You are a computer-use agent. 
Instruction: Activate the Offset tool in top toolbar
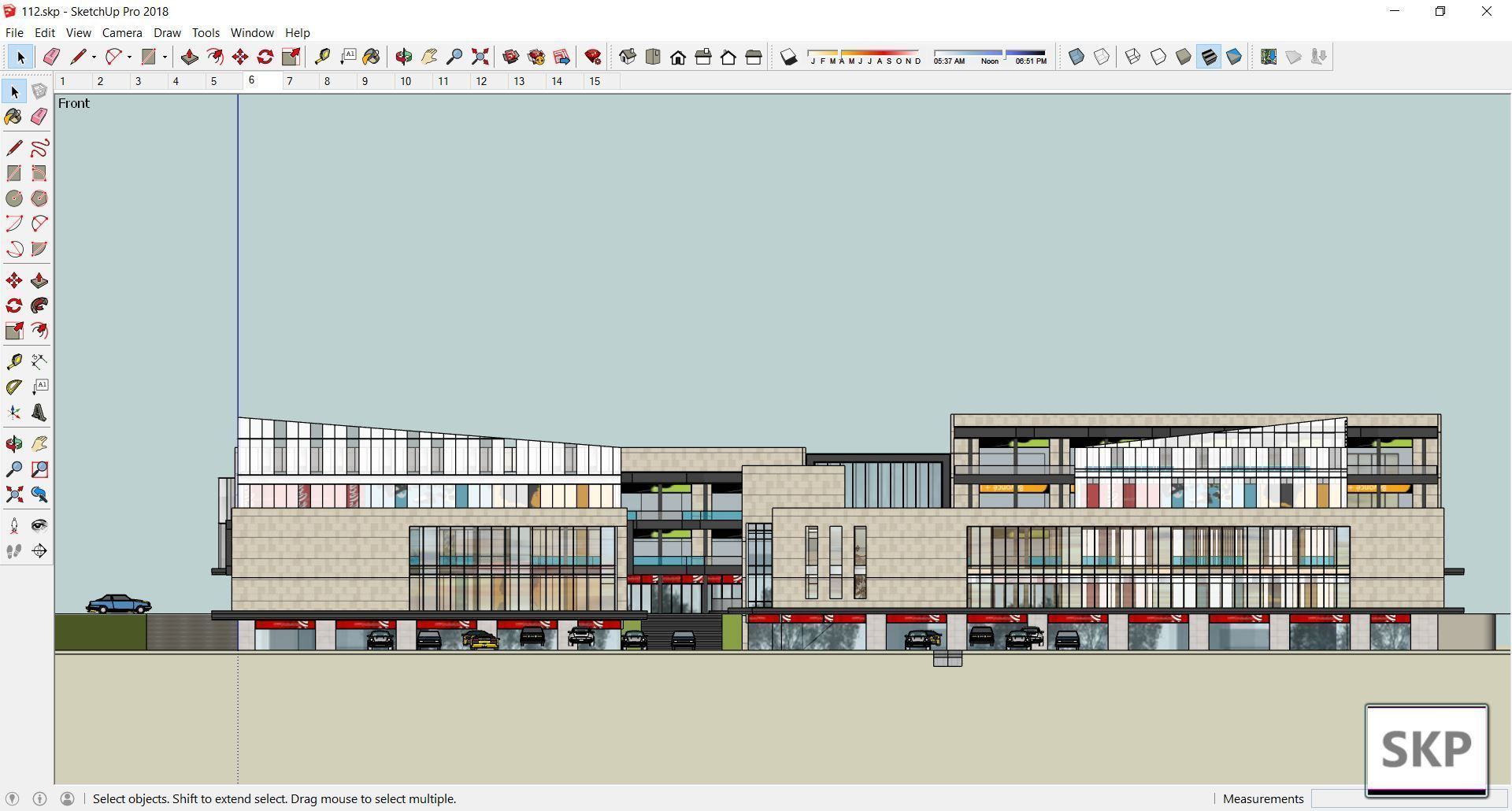(214, 57)
